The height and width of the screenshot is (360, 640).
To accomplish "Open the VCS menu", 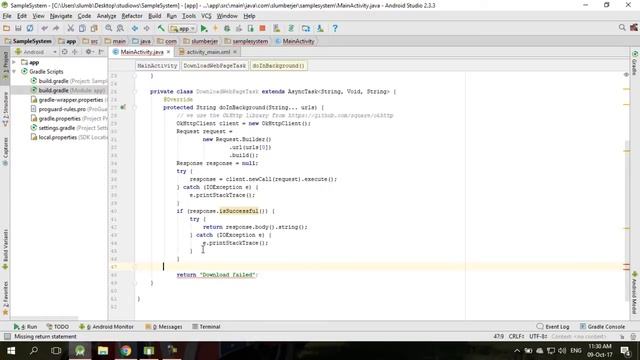I will (206, 16).
